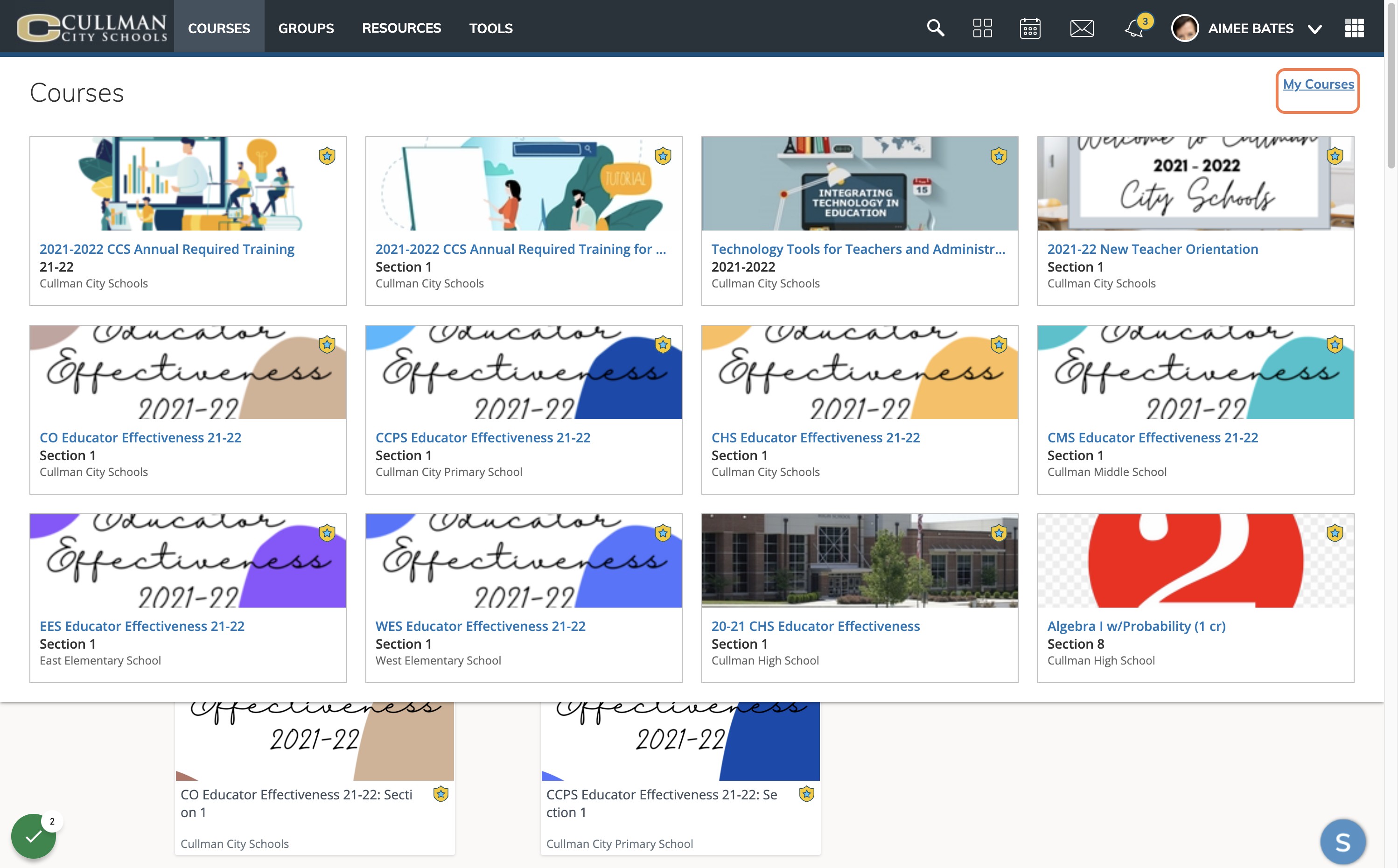Open the four-square dashboard grid icon
This screenshot has width=1398, height=868.
pos(983,28)
